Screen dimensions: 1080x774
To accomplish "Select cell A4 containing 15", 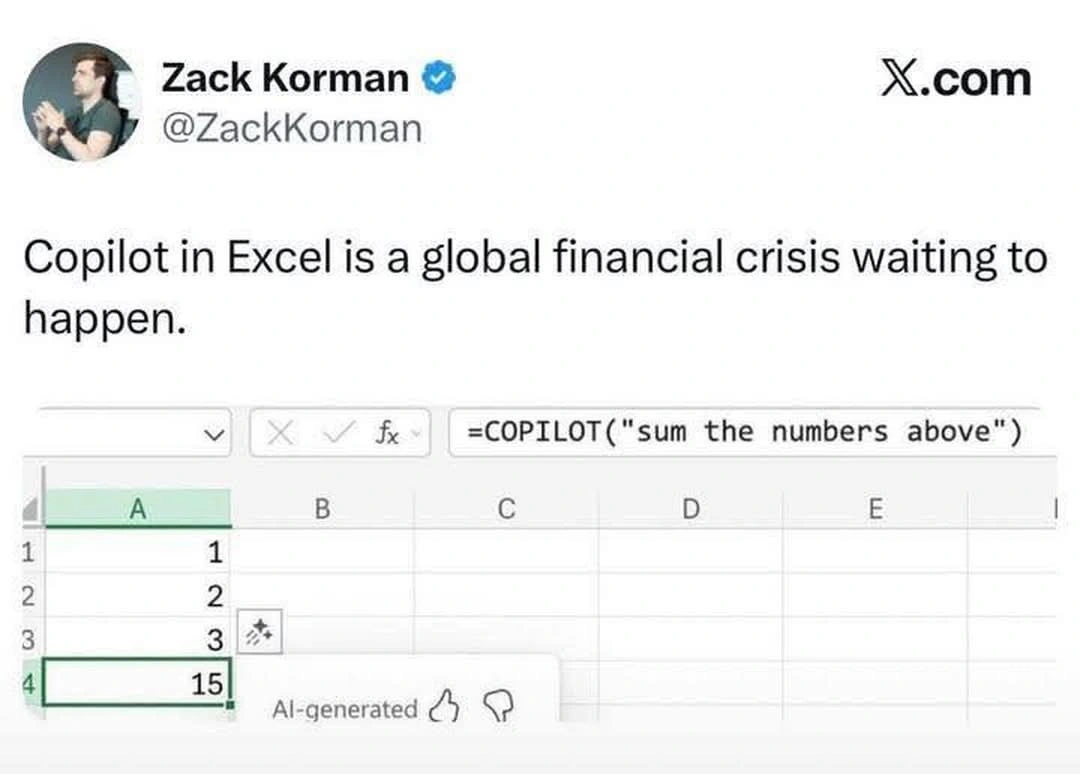I will [138, 685].
